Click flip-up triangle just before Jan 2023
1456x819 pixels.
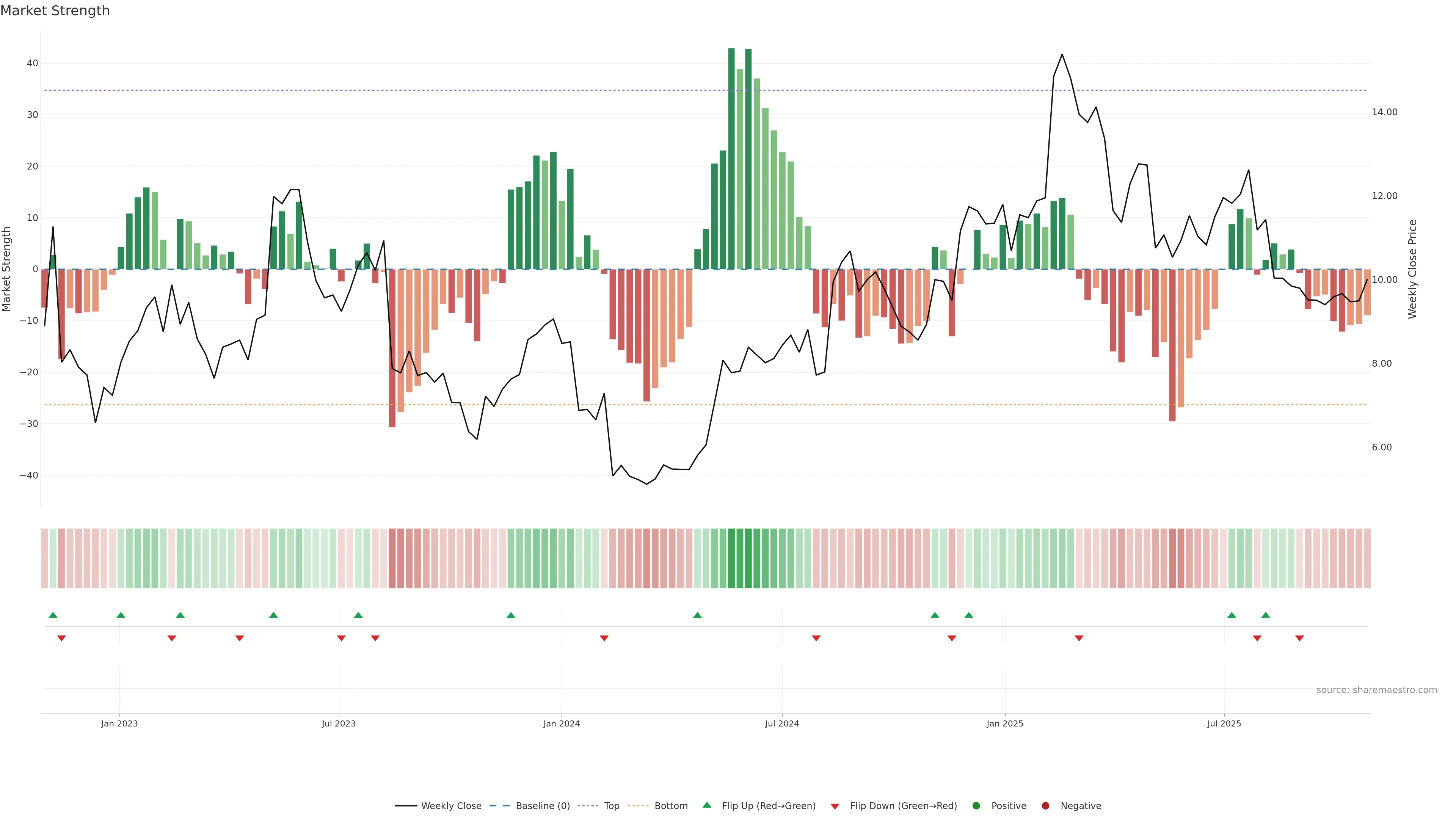click(x=121, y=615)
